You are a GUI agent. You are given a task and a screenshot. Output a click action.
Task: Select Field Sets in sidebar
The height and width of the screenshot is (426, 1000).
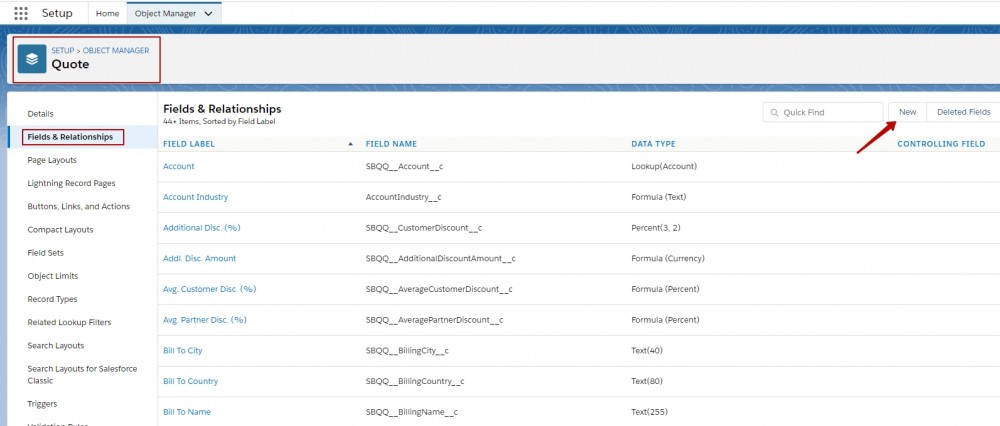(45, 253)
